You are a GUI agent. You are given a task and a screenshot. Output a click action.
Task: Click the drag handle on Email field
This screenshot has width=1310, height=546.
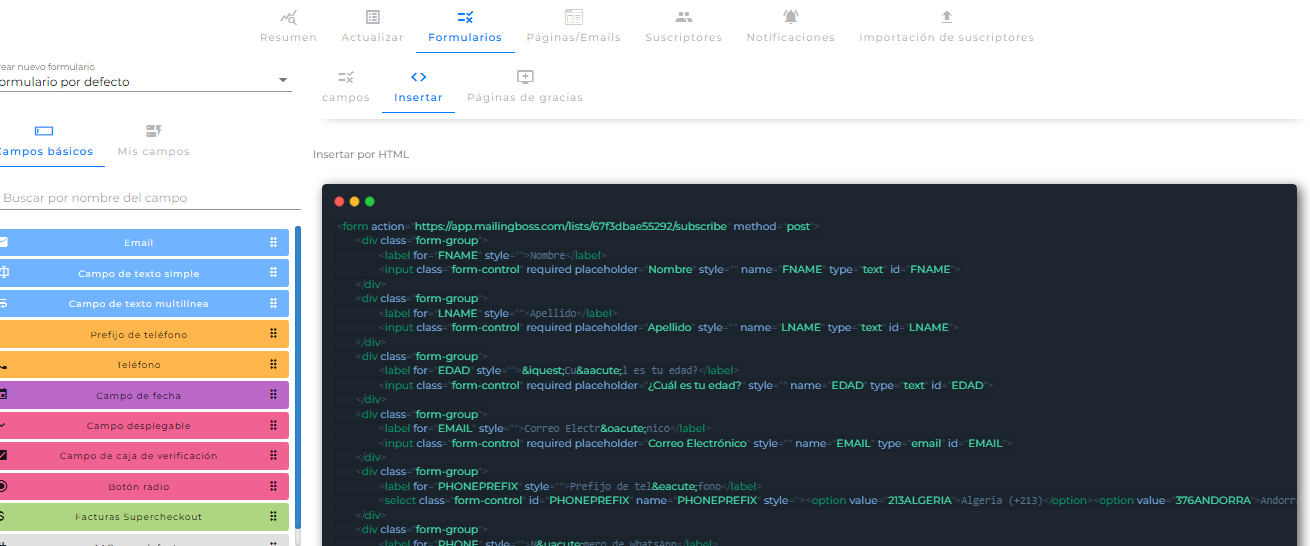273,242
